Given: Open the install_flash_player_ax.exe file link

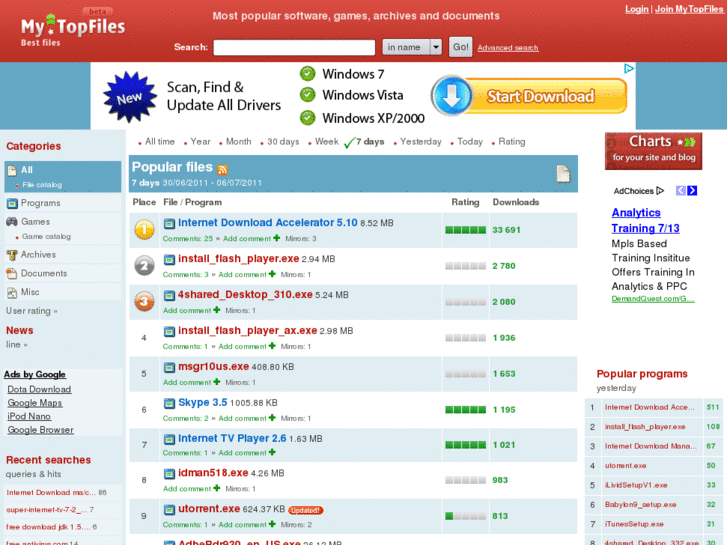Looking at the screenshot, I should [248, 330].
